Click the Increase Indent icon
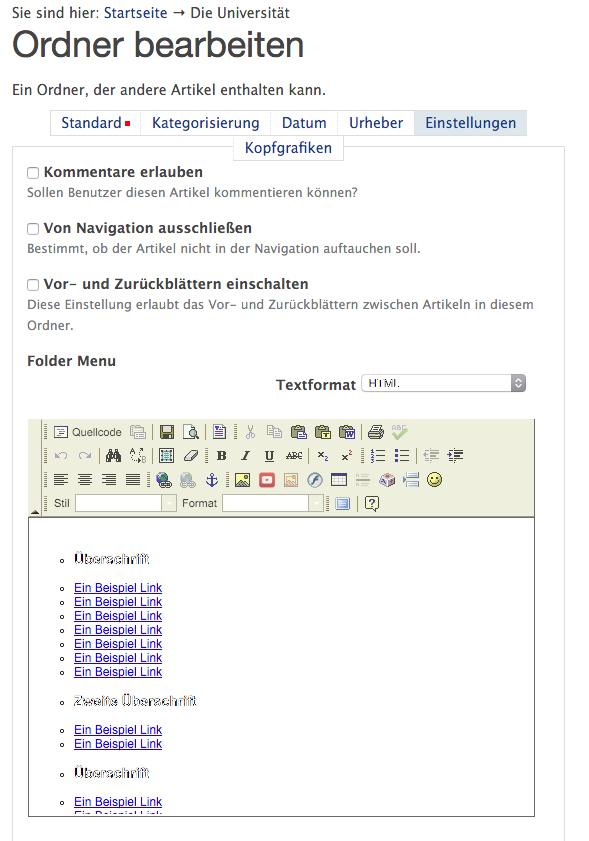This screenshot has height=841, width=589. click(455, 456)
